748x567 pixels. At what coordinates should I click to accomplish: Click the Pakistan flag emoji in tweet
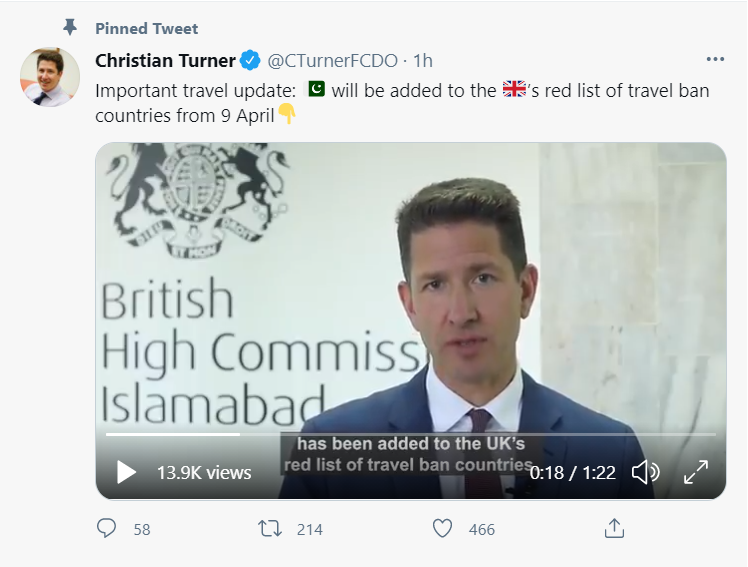pos(314,91)
